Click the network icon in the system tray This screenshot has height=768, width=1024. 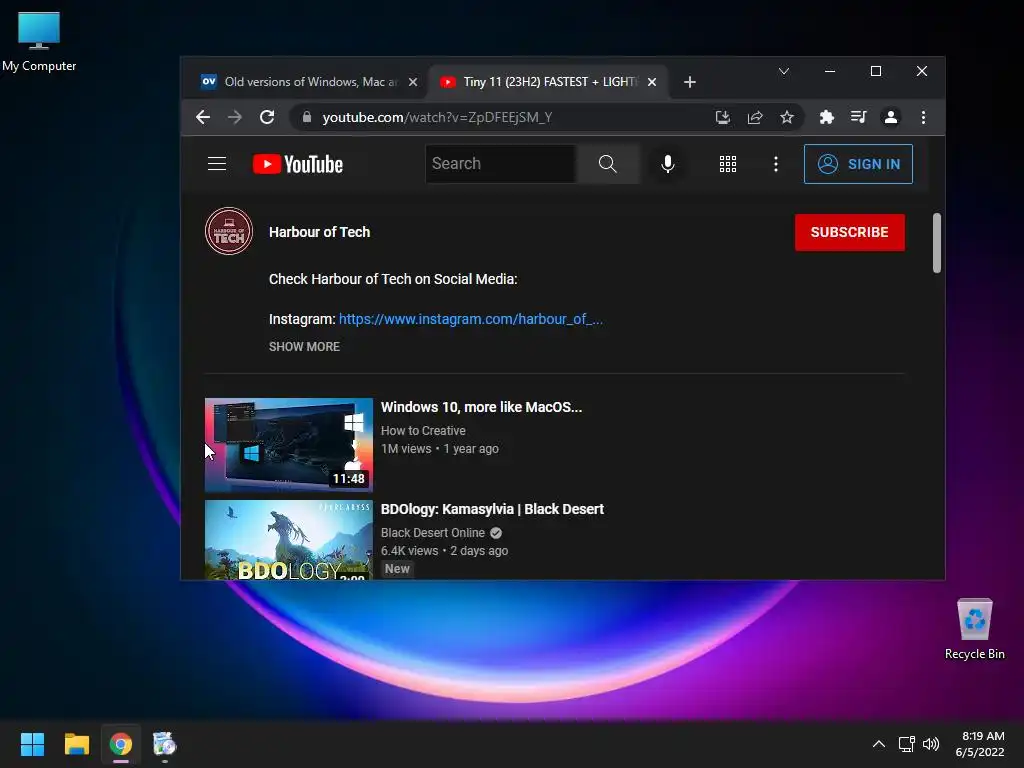pos(906,744)
